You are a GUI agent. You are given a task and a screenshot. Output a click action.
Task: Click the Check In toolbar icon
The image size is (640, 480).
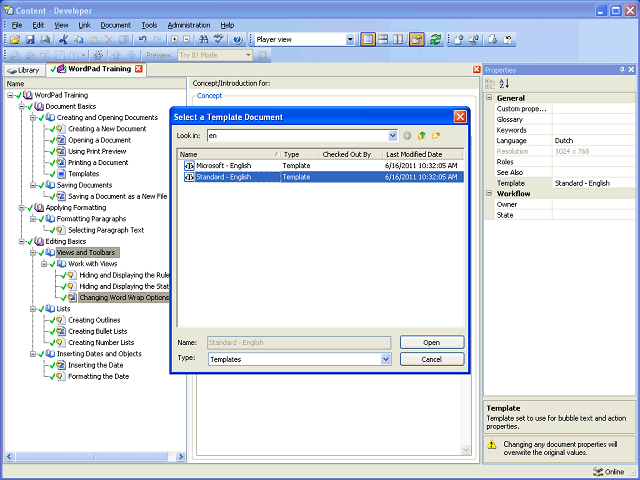[x=459, y=40]
